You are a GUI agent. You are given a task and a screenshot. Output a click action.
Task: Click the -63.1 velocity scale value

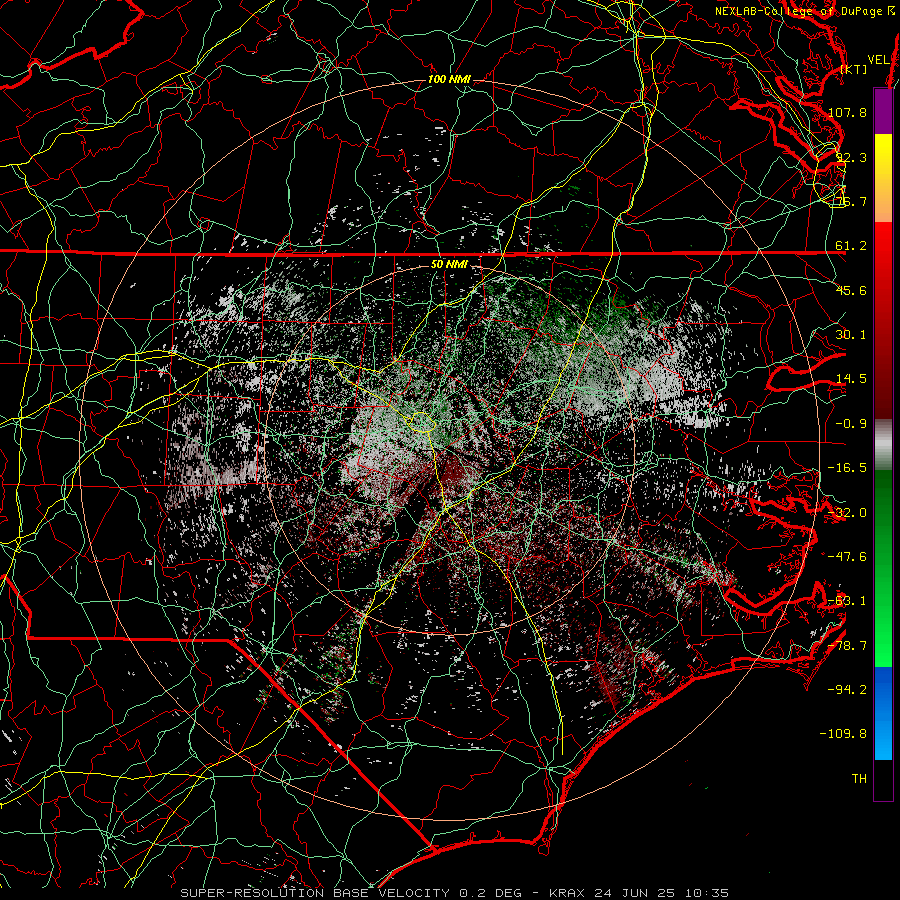coord(847,601)
